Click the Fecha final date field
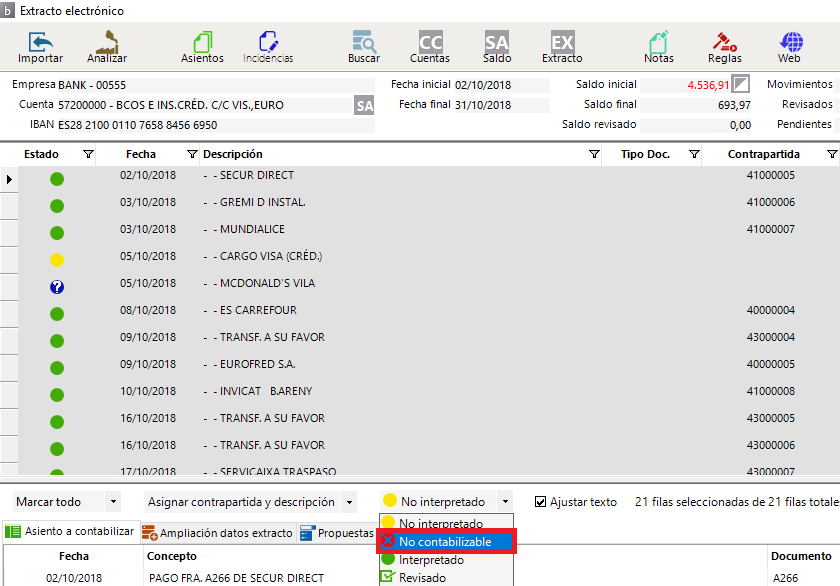 (x=502, y=105)
